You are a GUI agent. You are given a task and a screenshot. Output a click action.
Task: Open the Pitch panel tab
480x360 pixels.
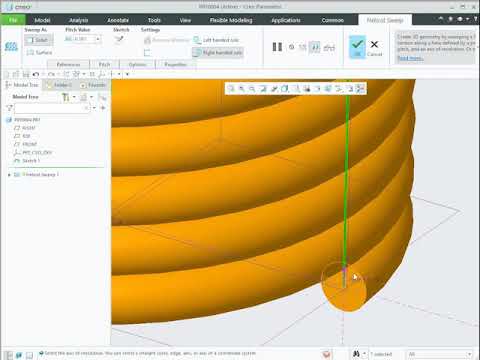(x=104, y=64)
